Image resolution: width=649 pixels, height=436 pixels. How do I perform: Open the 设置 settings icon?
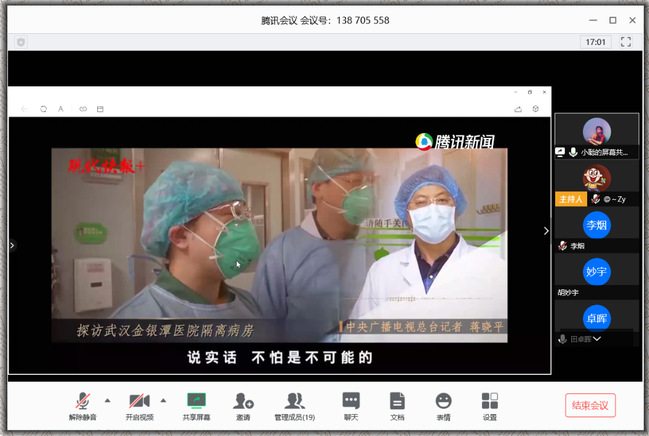489,401
